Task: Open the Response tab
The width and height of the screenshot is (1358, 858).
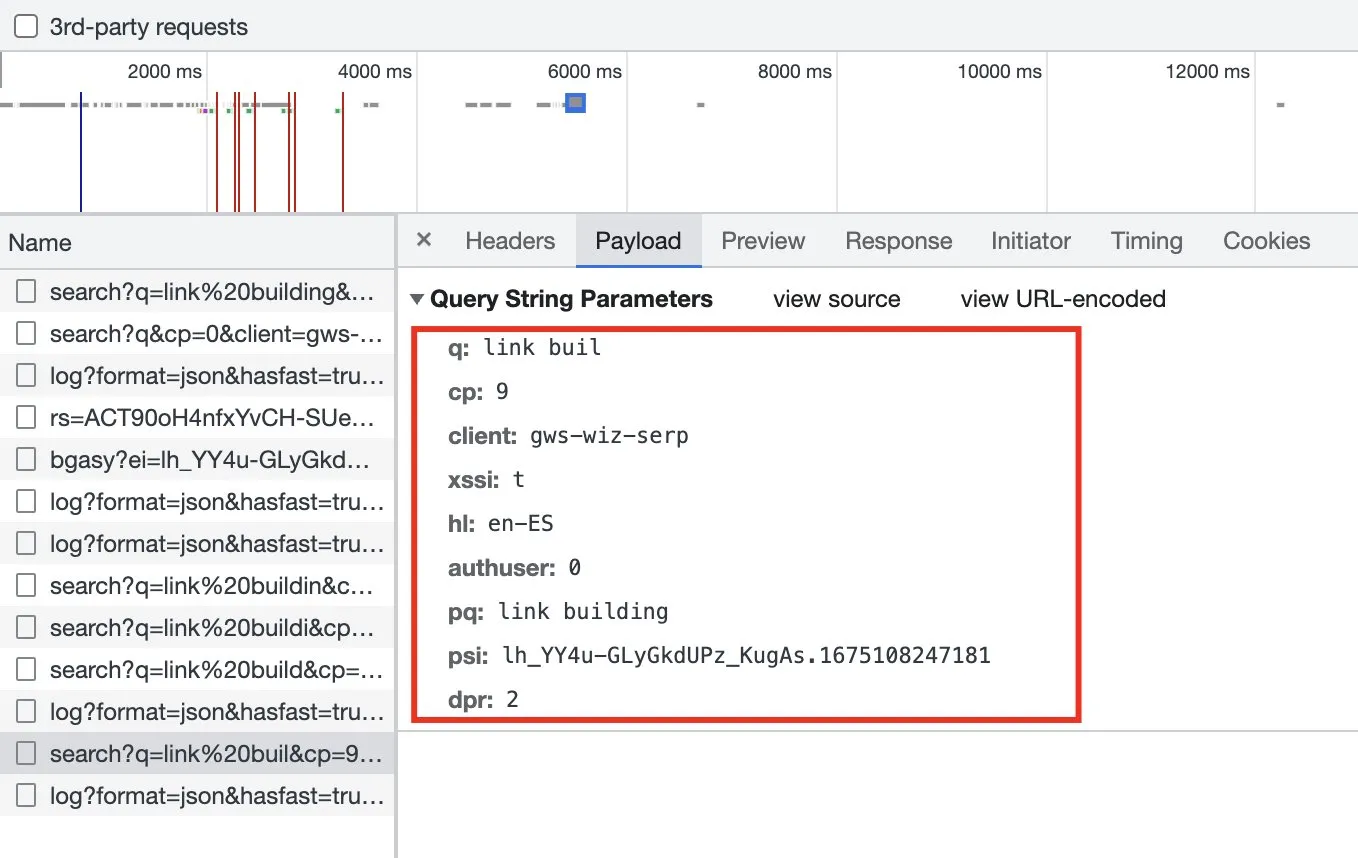Action: (x=899, y=241)
